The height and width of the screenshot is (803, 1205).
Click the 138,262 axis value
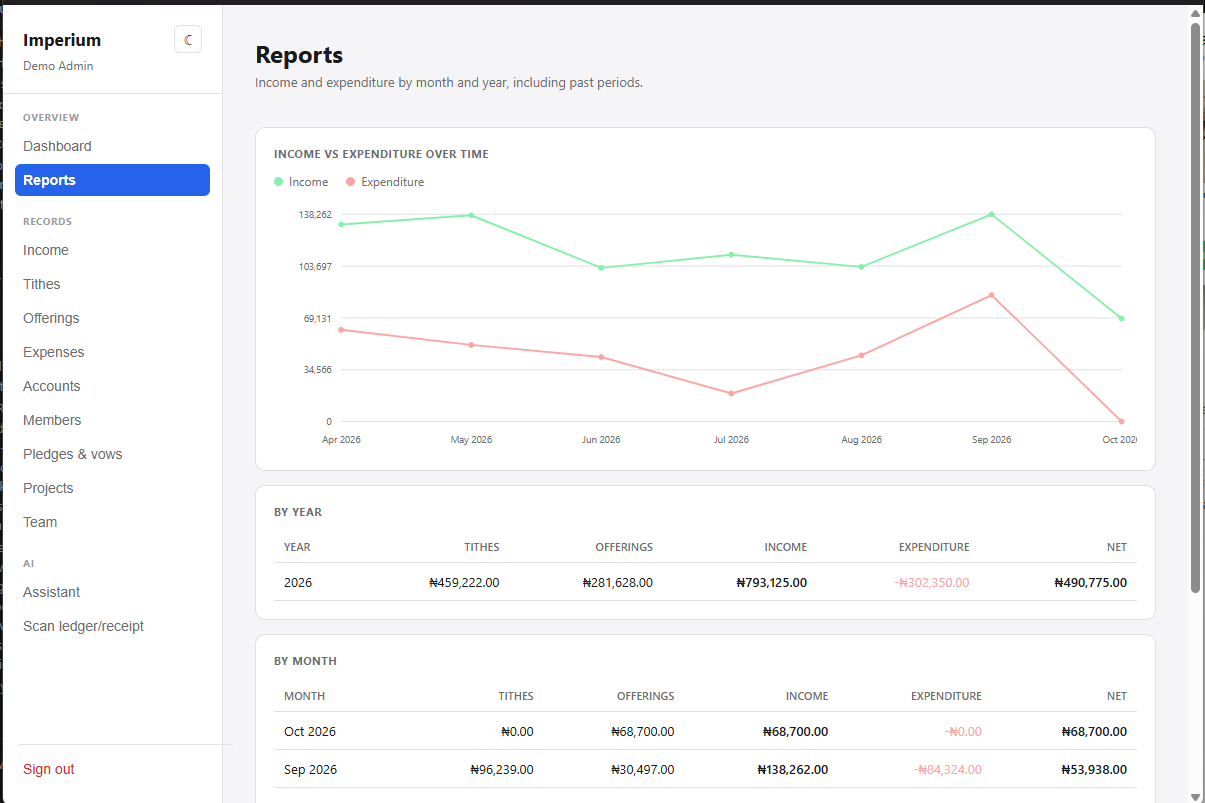pos(315,214)
